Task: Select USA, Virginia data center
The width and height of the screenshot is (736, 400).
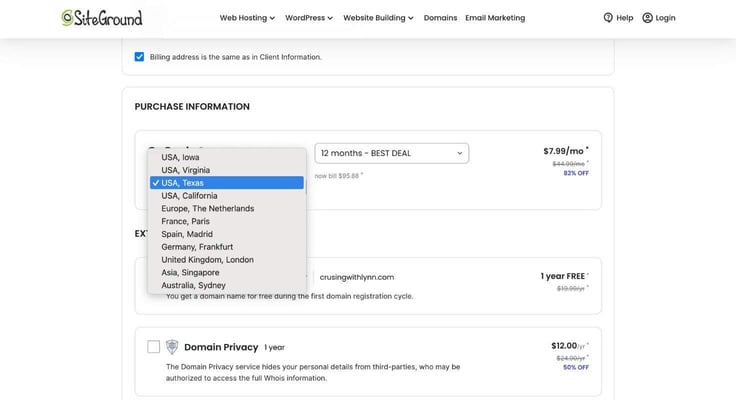Action: pos(227,170)
